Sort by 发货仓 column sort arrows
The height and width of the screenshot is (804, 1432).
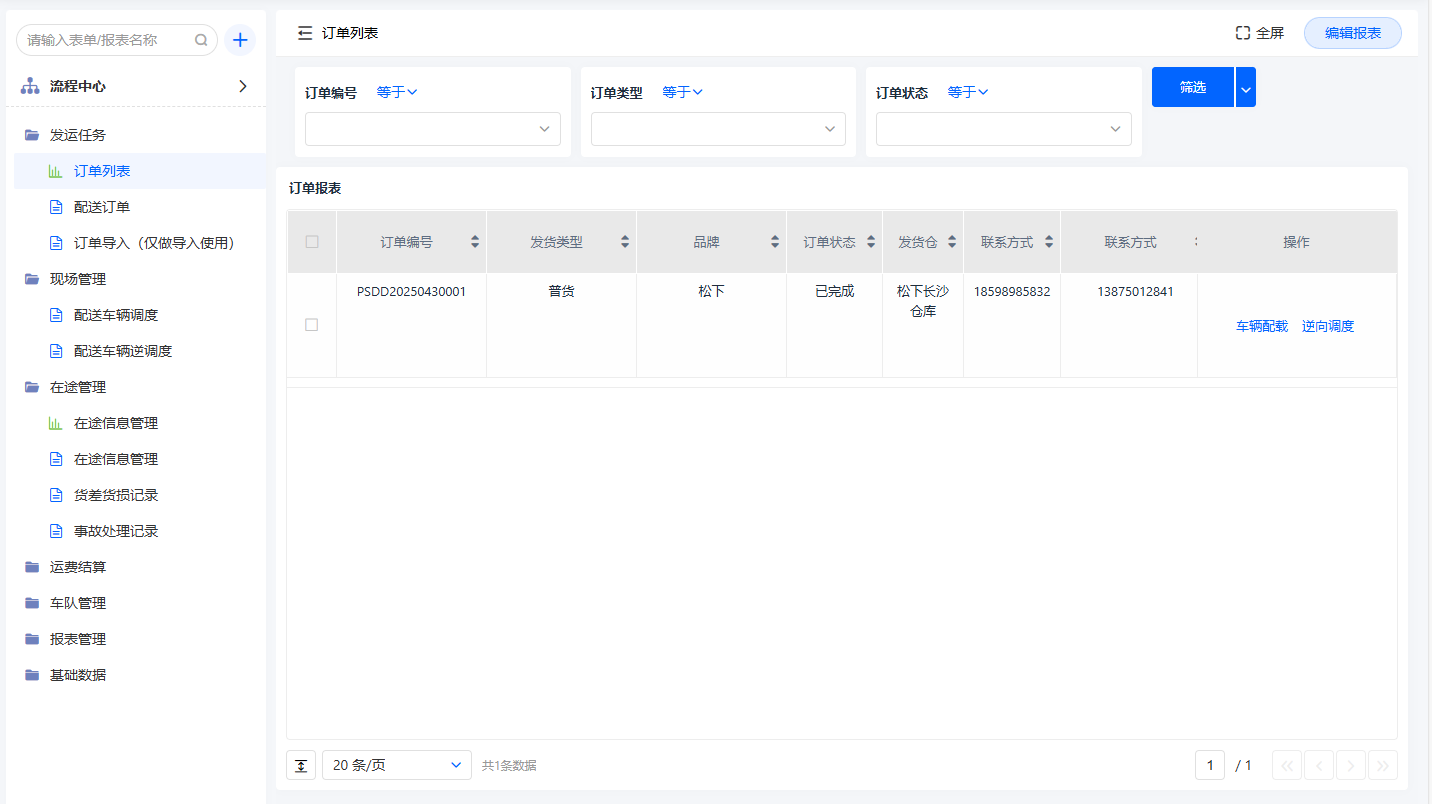pos(952,242)
